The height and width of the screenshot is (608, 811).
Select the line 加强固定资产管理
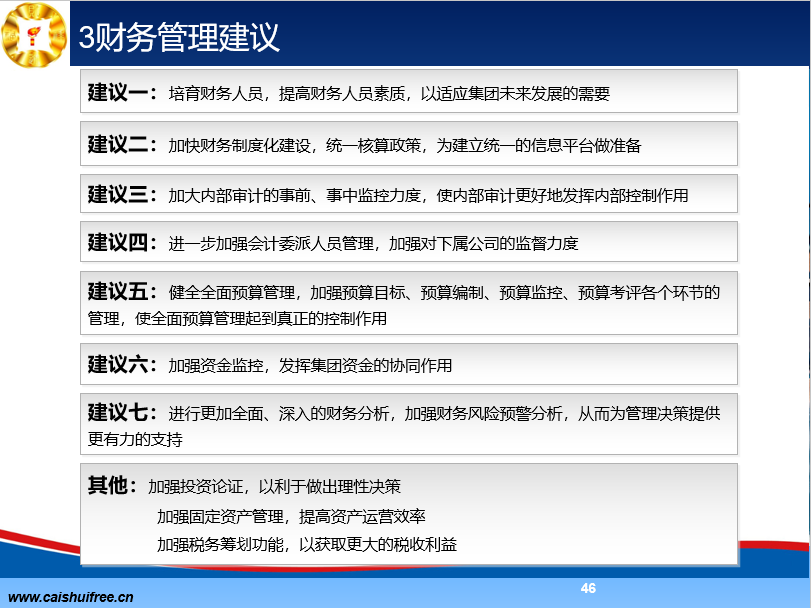tap(291, 516)
